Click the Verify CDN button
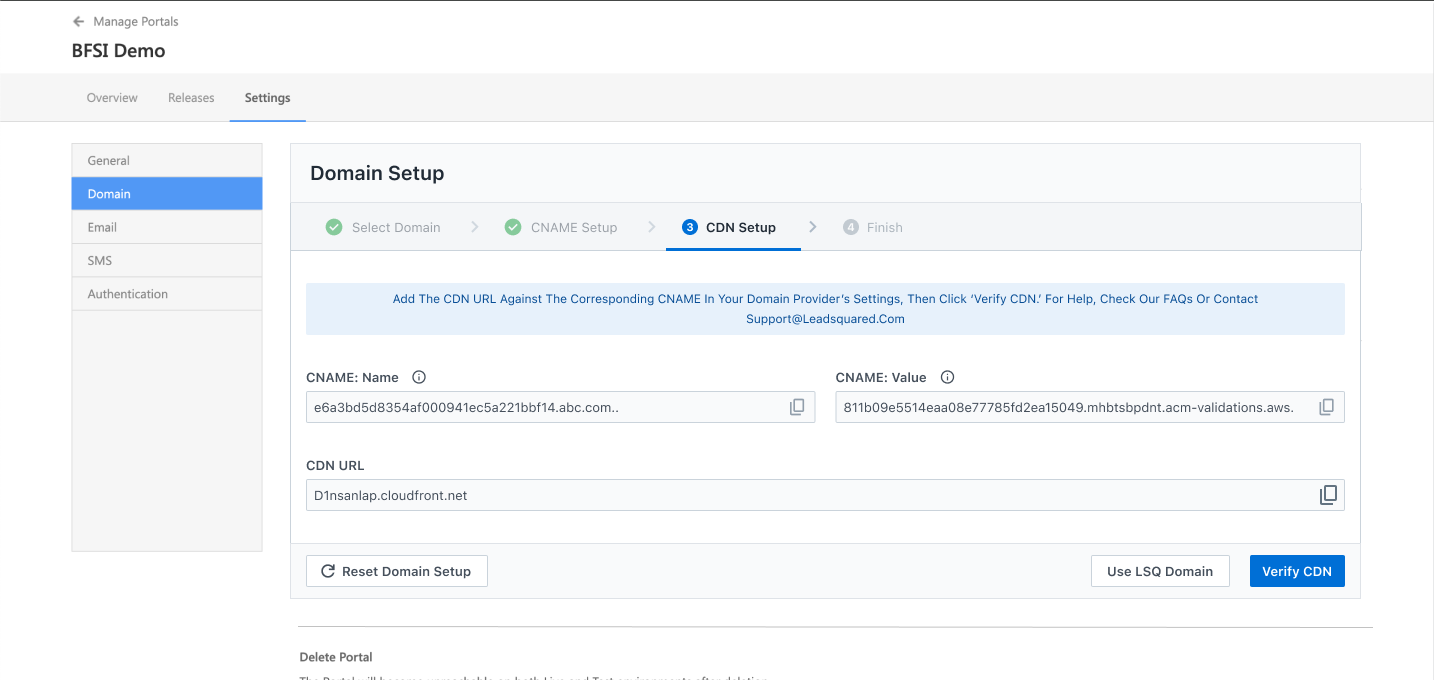The image size is (1434, 680). coord(1297,570)
